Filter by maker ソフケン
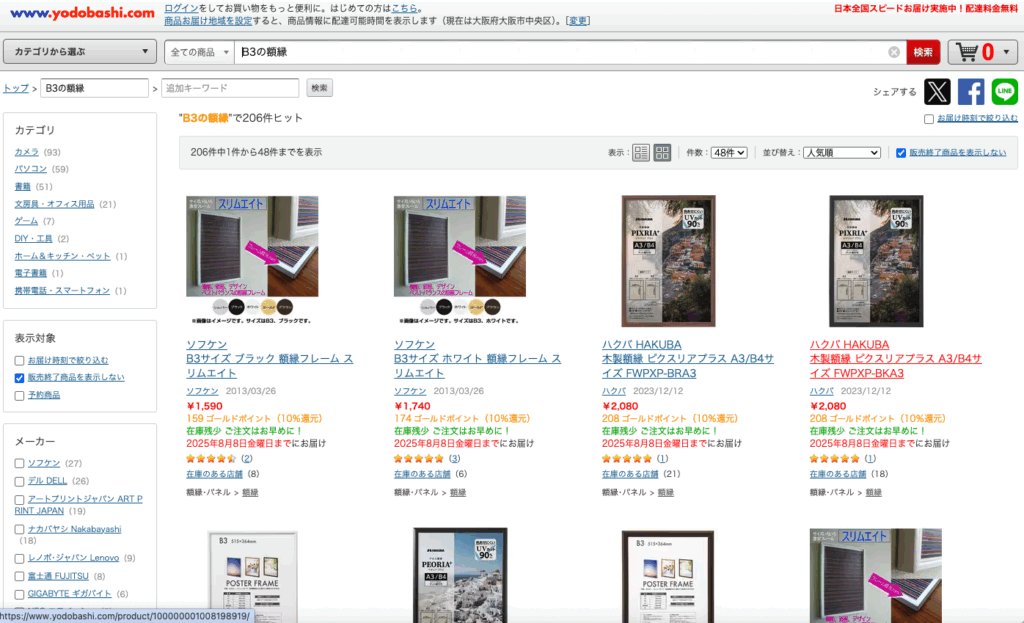 pyautogui.click(x=20, y=464)
